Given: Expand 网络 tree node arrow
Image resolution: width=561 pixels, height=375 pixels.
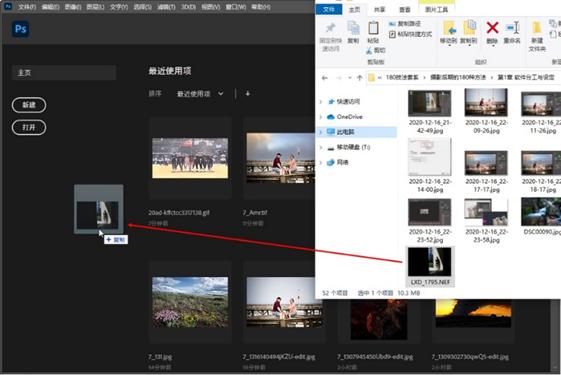Looking at the screenshot, I should 321,162.
